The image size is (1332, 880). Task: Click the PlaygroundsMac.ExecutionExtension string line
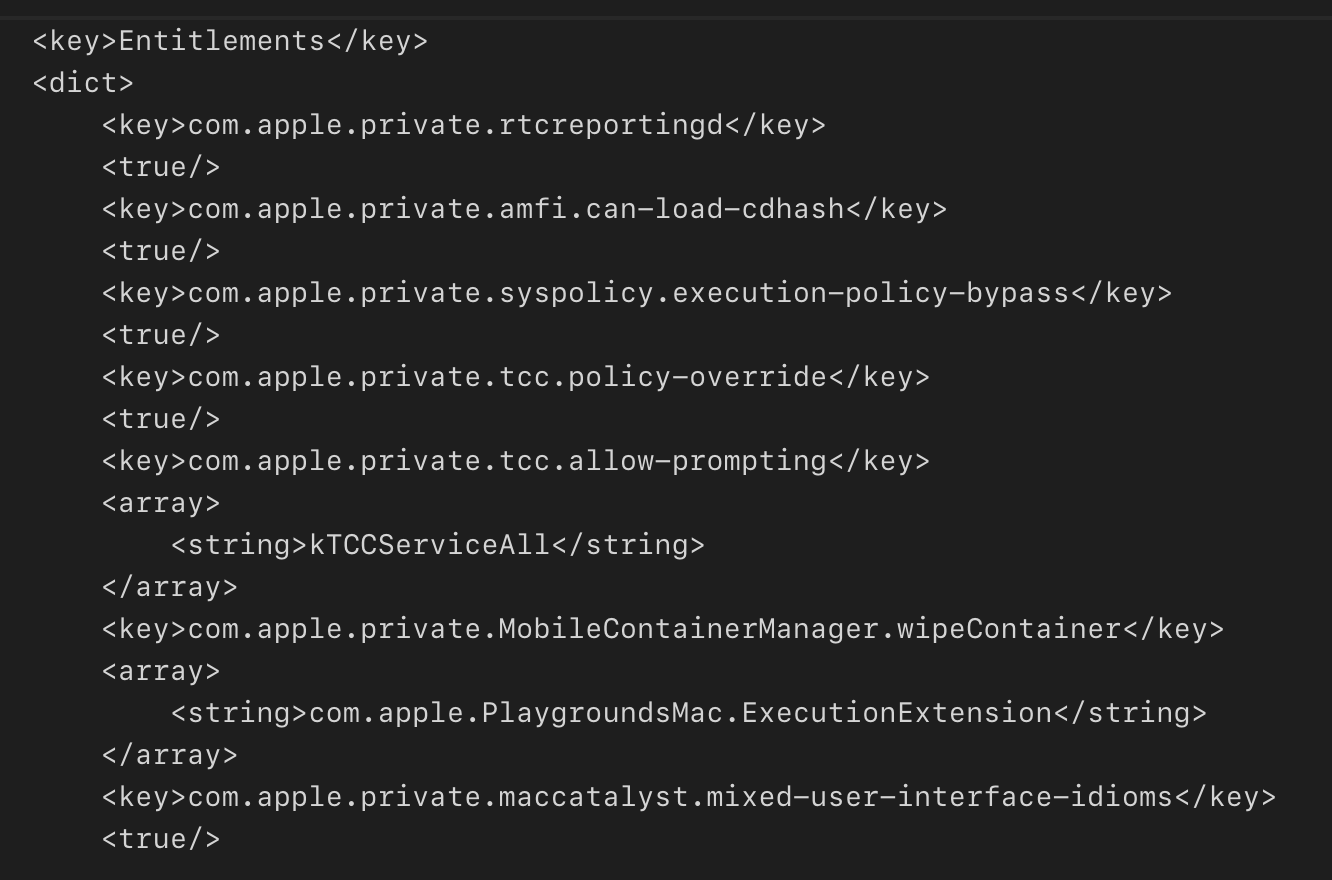pos(689,713)
